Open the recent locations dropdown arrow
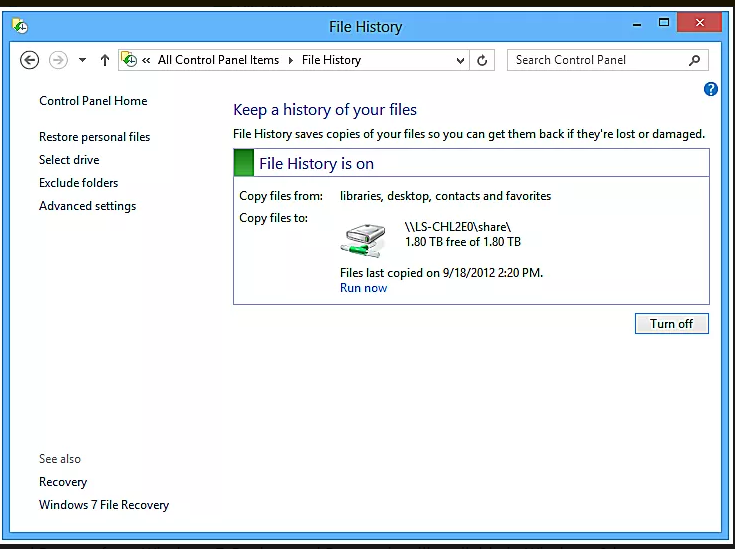This screenshot has width=735, height=549. (x=82, y=60)
